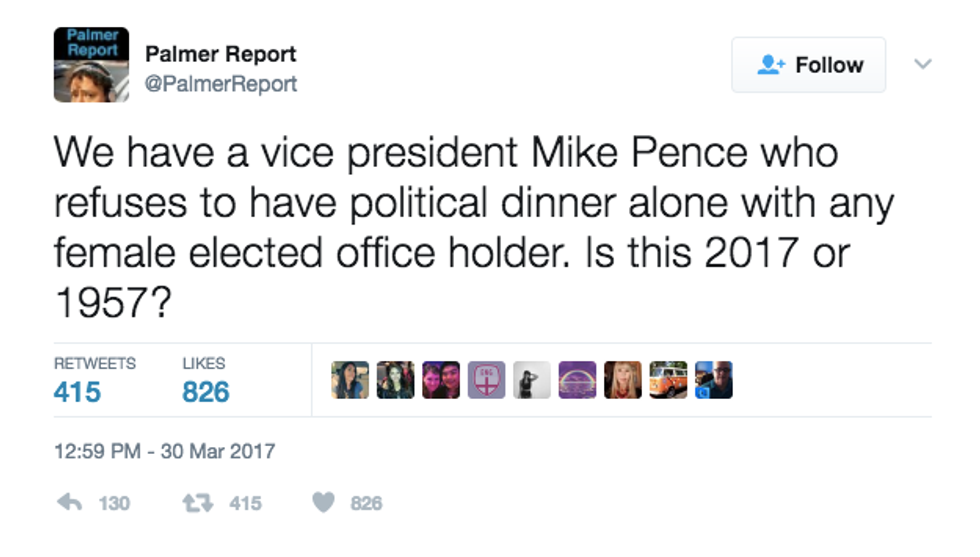Click the reply arrow icon
The height and width of the screenshot is (557, 980).
[69, 503]
